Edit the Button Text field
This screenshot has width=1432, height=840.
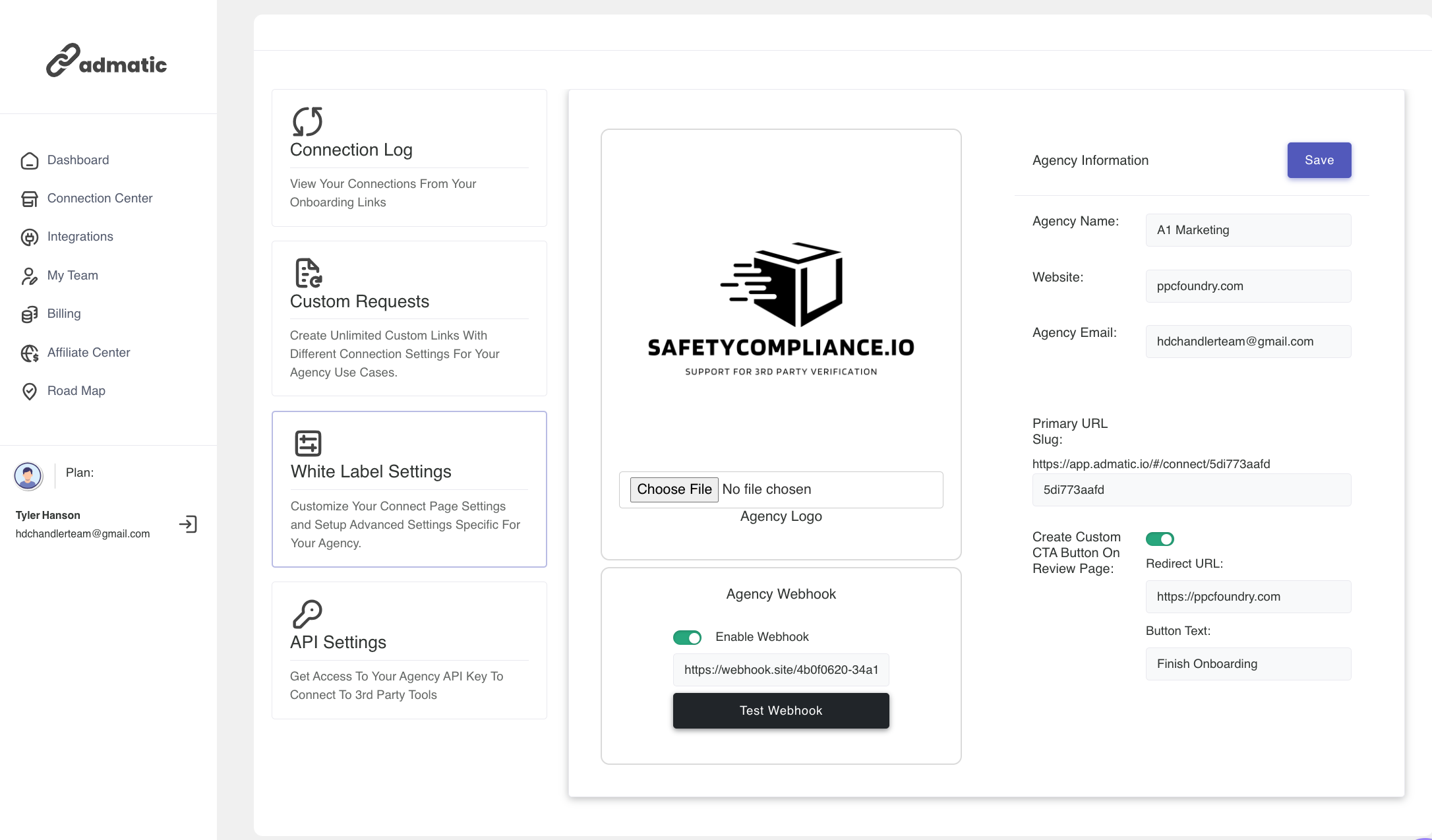(1248, 664)
